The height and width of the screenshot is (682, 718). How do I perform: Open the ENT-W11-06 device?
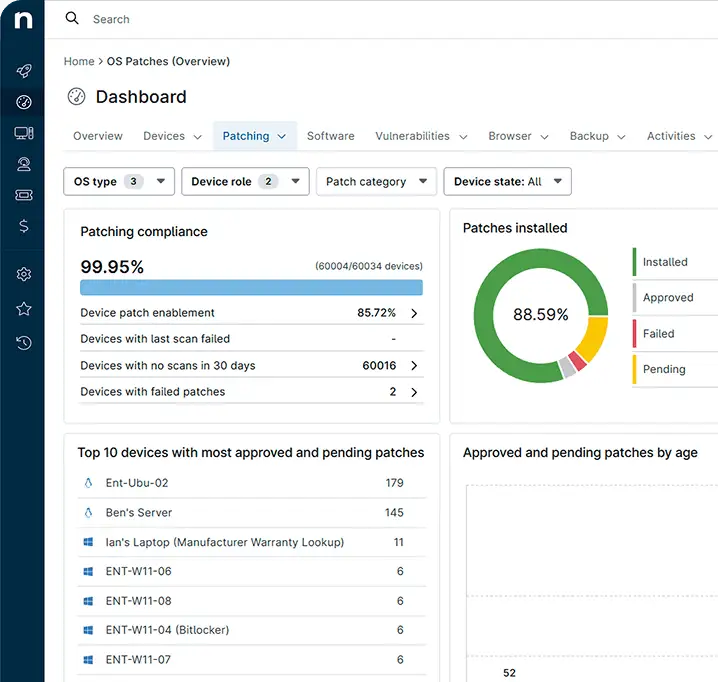(x=252, y=571)
